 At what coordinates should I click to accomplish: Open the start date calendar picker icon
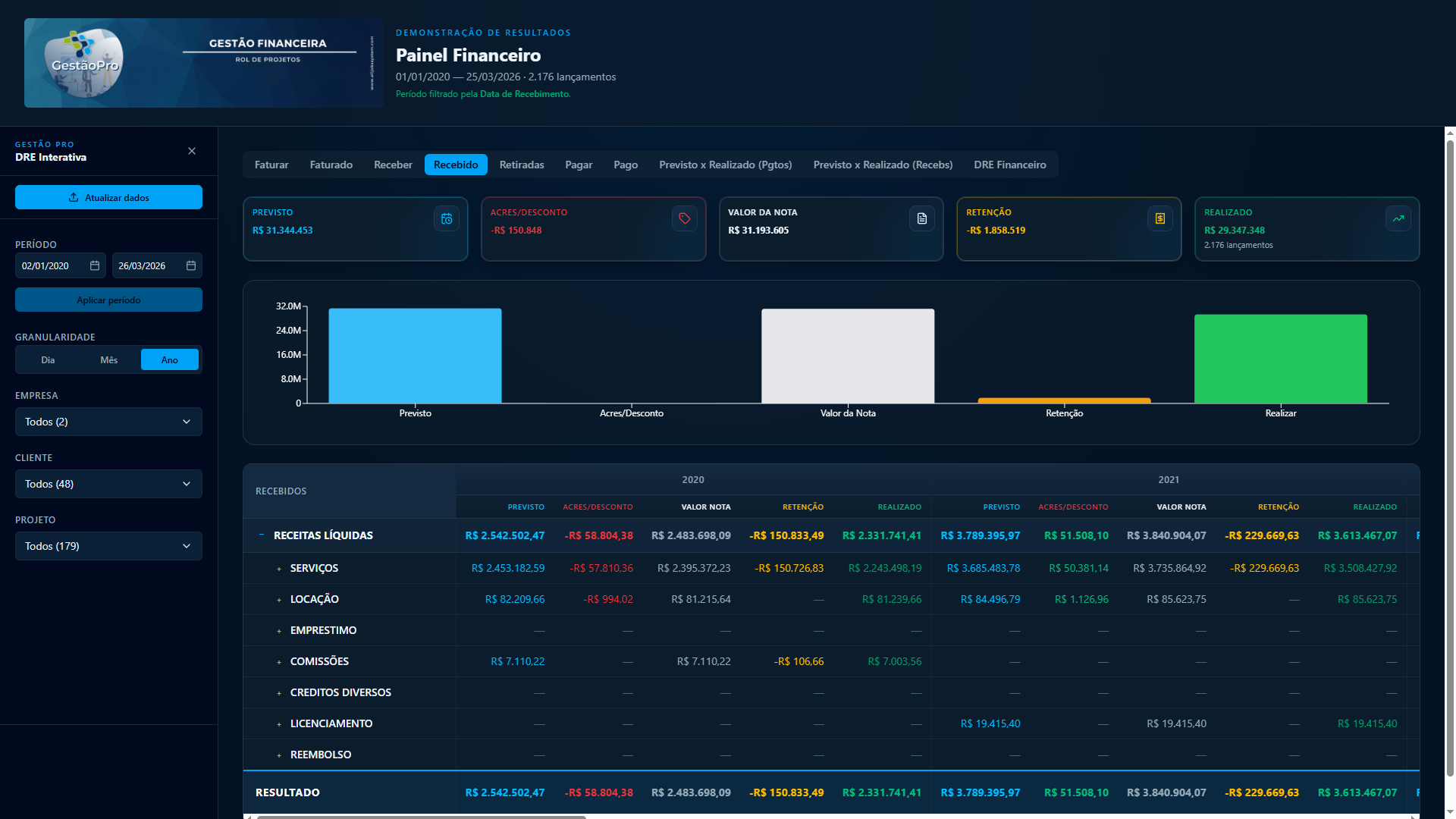point(95,265)
